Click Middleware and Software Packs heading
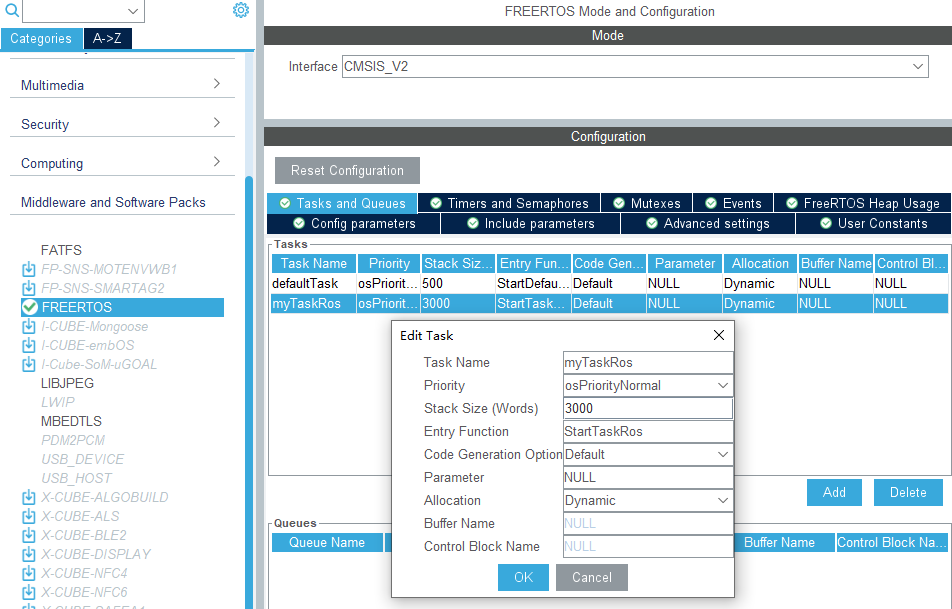The width and height of the screenshot is (952, 609). tap(114, 202)
